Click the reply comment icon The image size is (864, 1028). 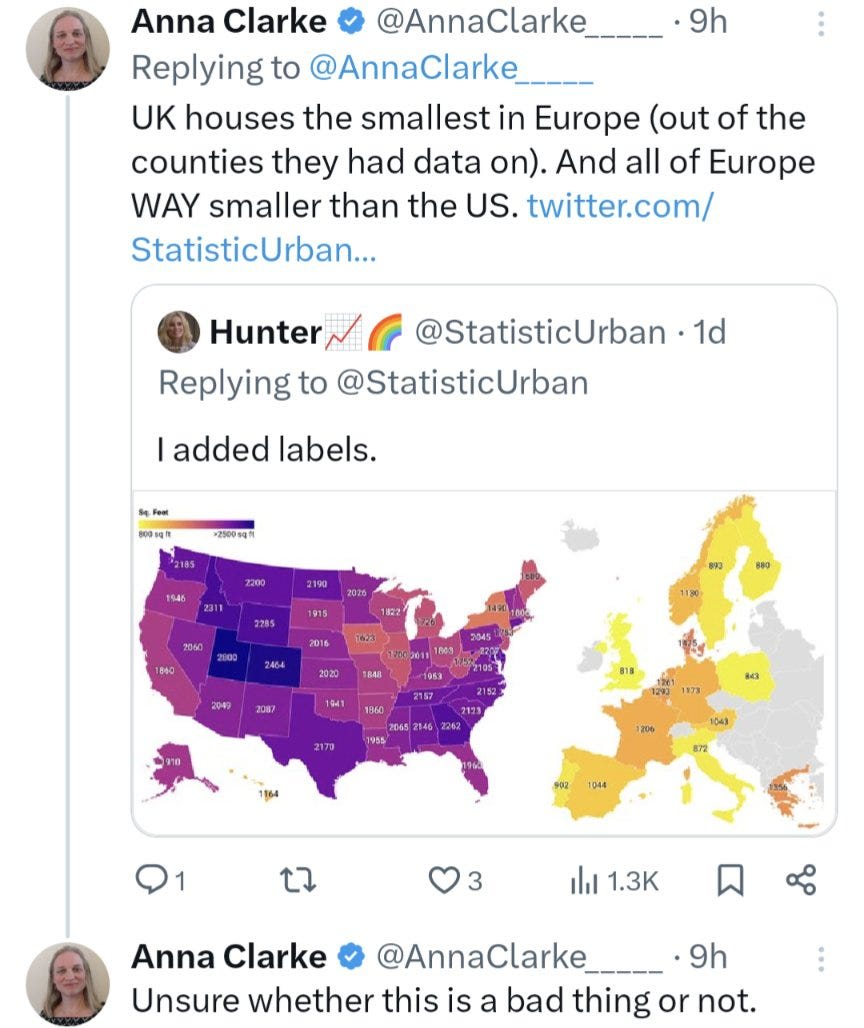click(149, 880)
